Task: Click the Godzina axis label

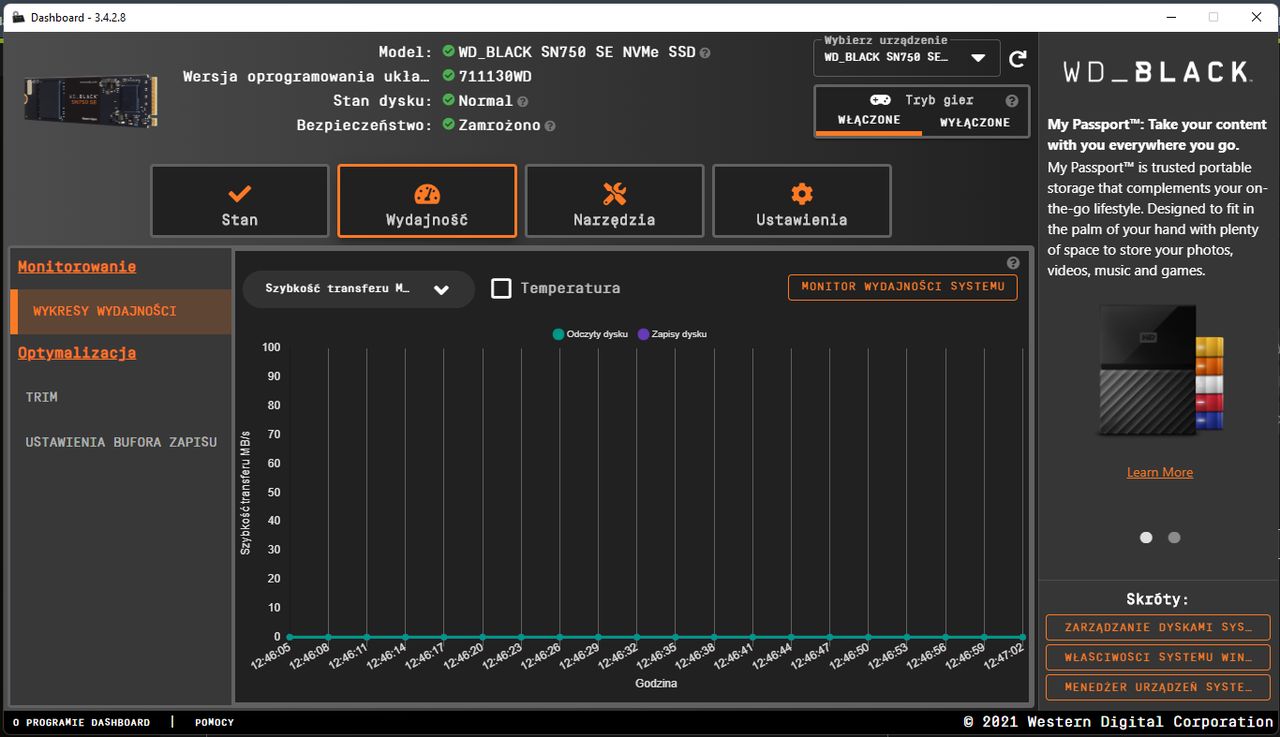Action: point(656,683)
